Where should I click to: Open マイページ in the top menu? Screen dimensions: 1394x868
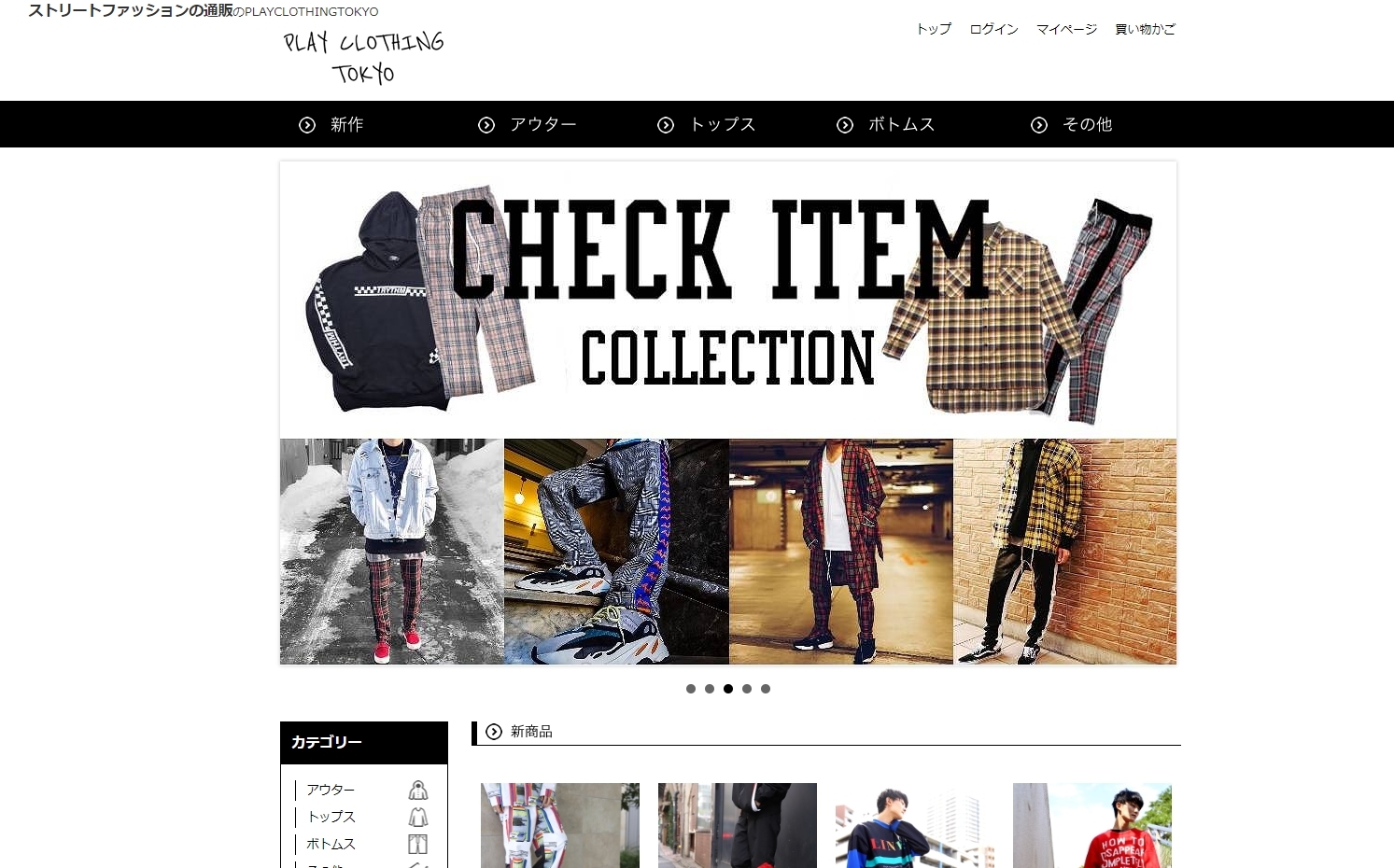click(1066, 29)
